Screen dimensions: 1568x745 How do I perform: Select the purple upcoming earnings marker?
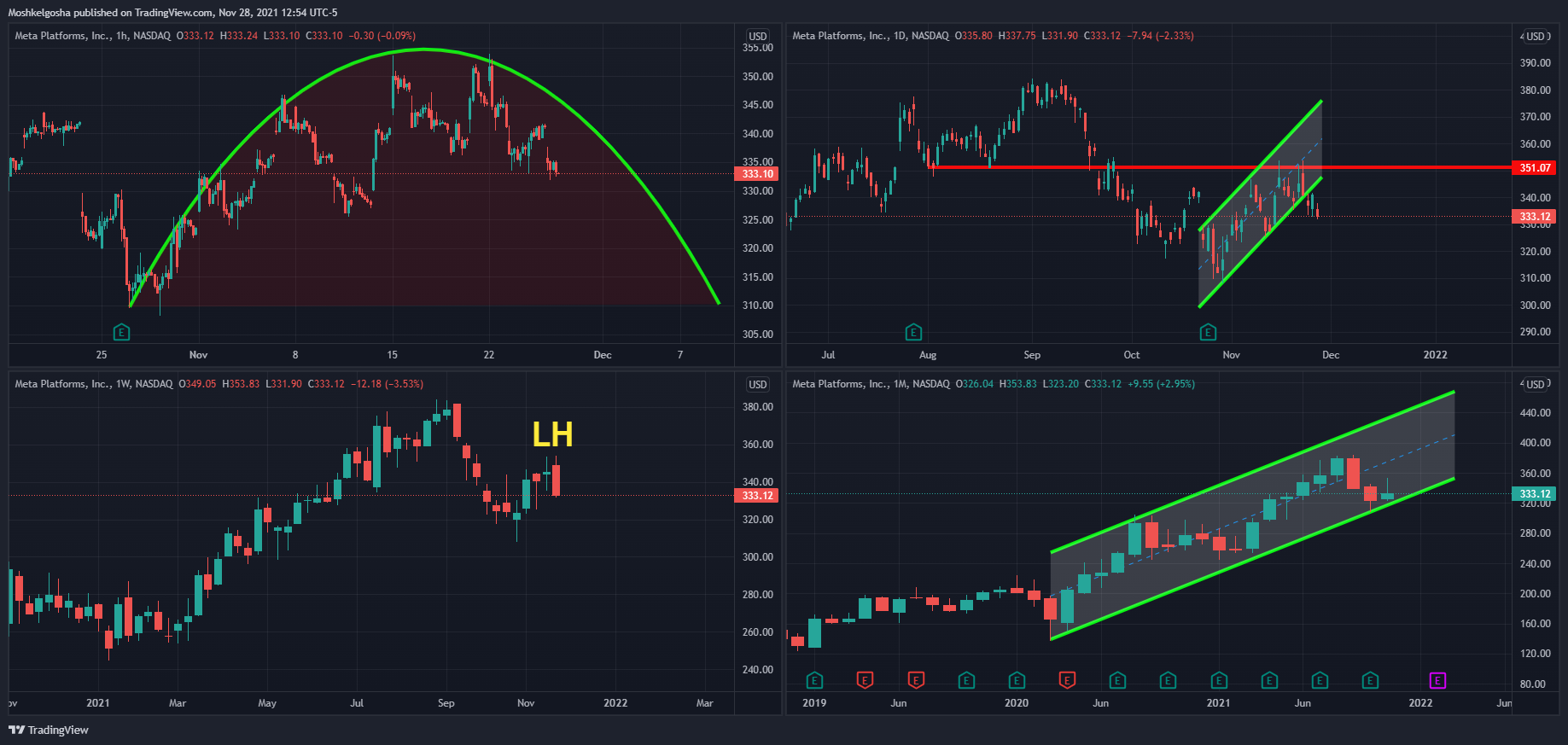(1437, 680)
